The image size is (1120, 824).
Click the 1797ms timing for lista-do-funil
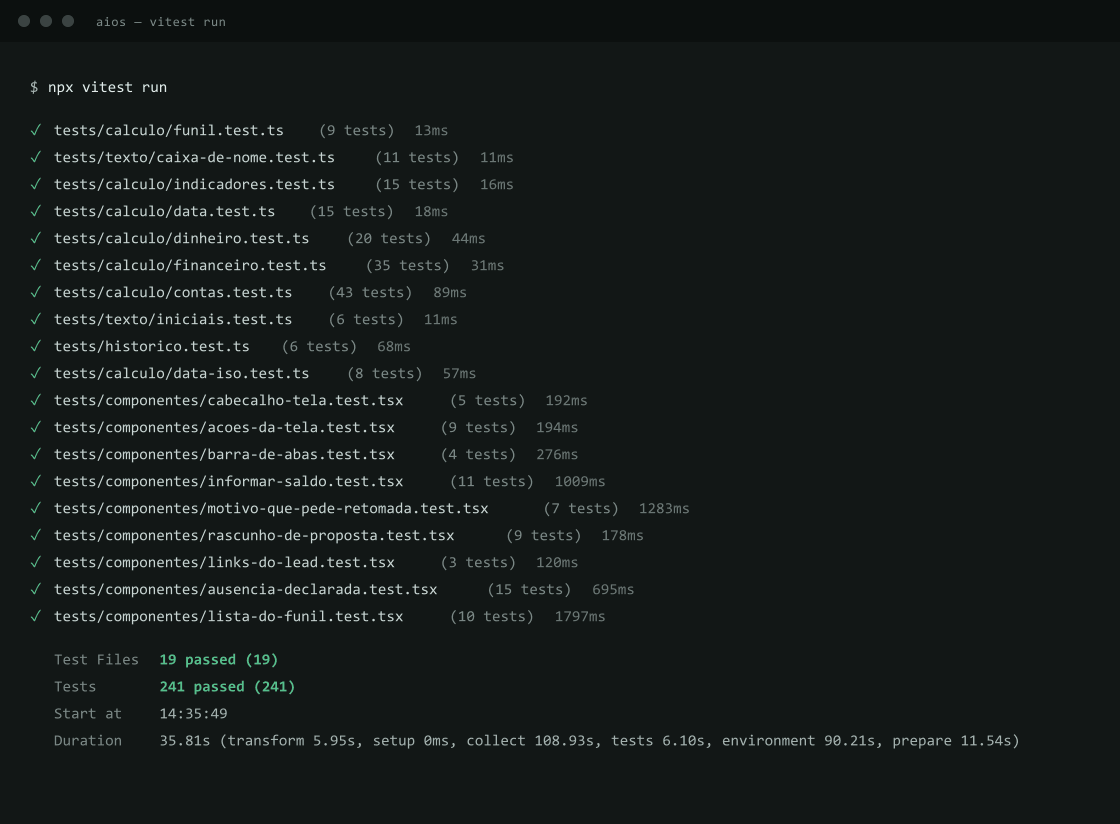580,616
